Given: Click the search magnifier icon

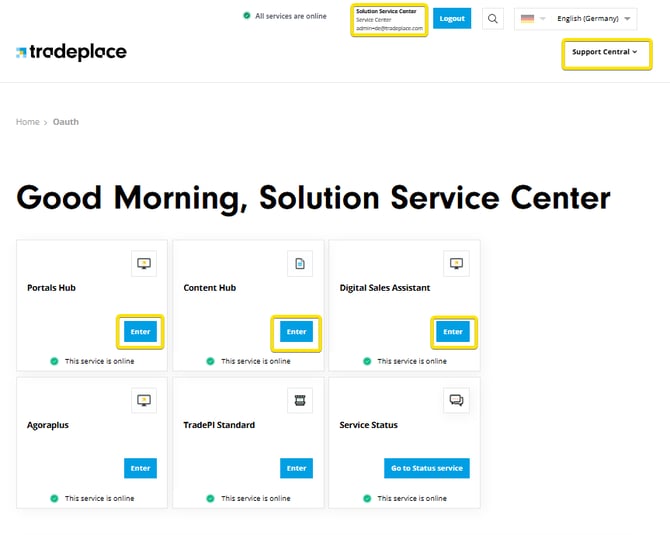Looking at the screenshot, I should coord(493,19).
